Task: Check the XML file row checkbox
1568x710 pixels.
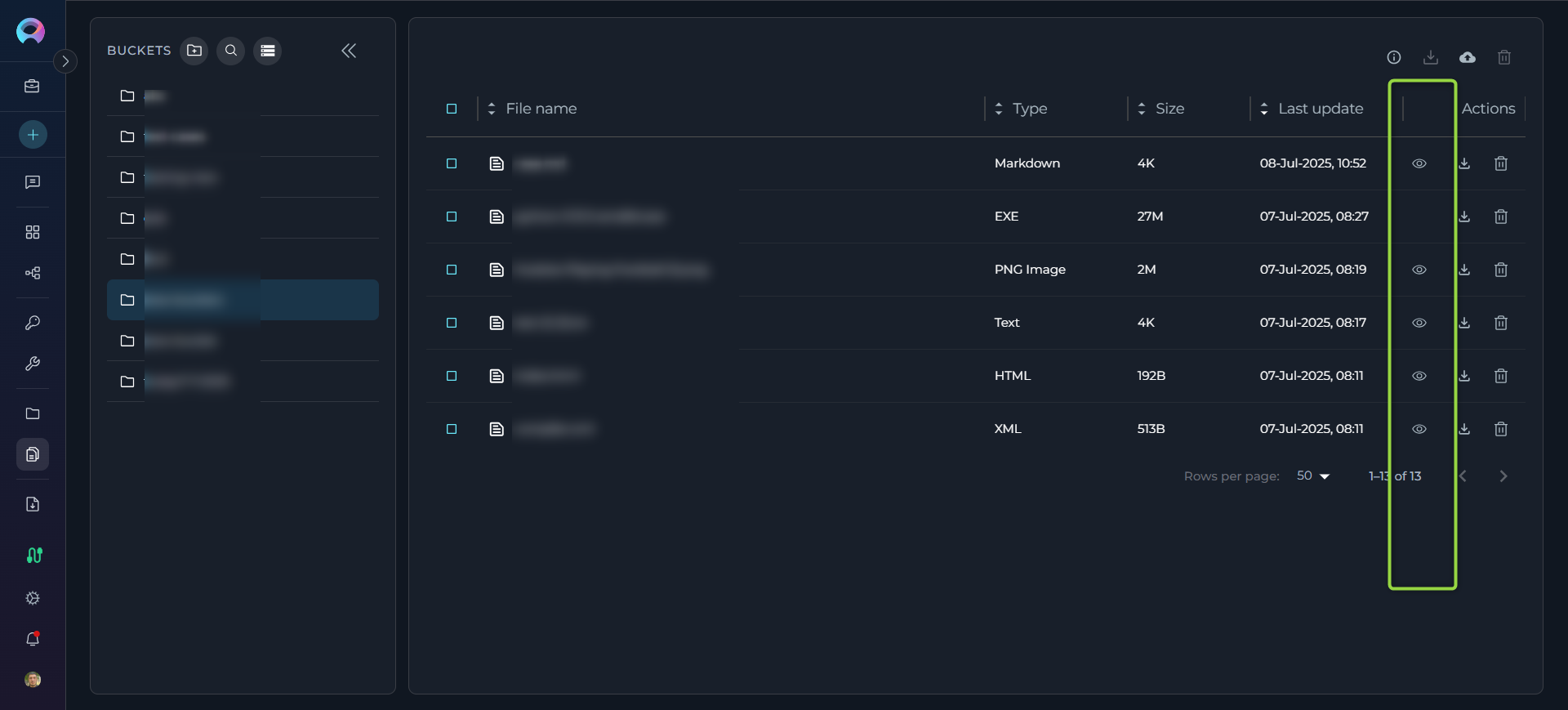Action: [x=452, y=429]
